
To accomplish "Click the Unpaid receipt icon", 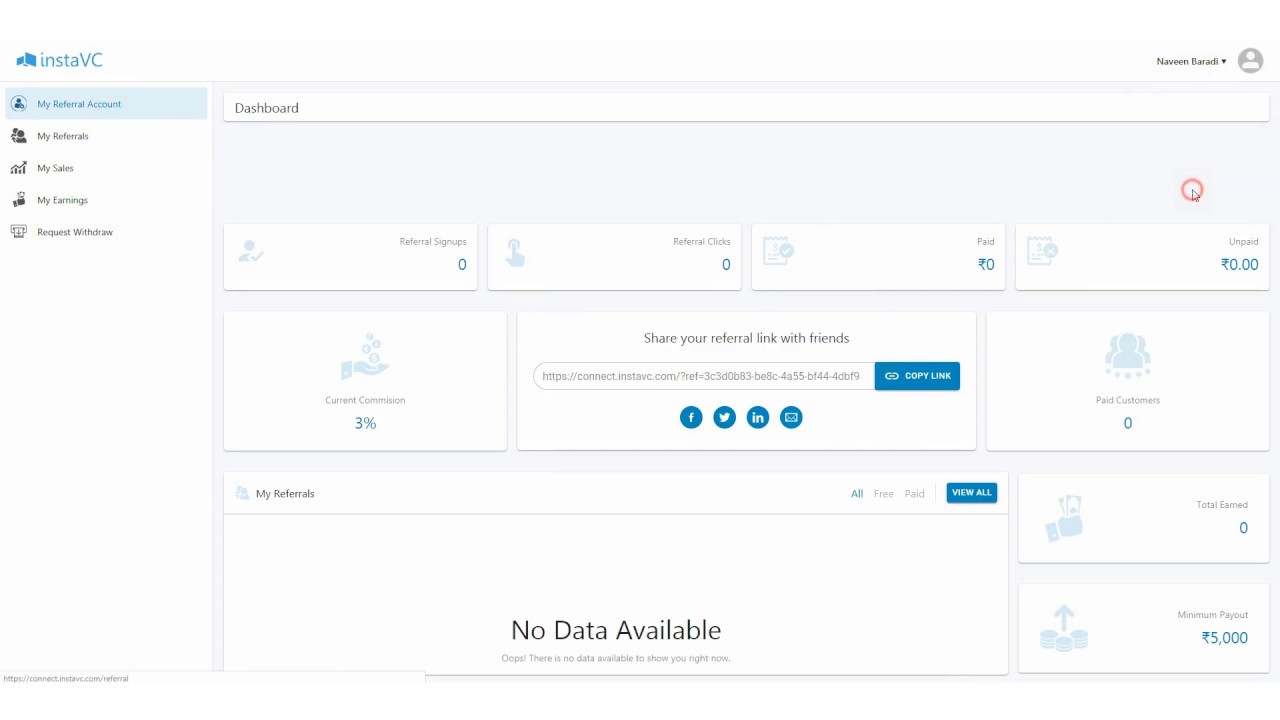I will pyautogui.click(x=1042, y=251).
